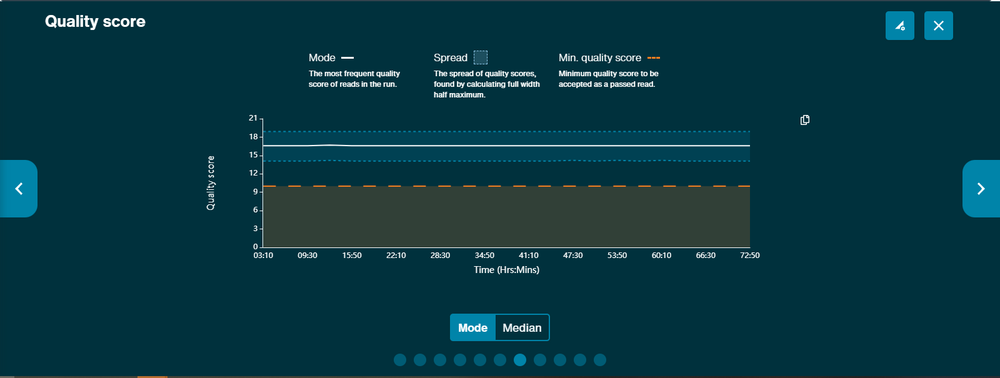Select the first pagination dot
Image resolution: width=1000 pixels, height=378 pixels.
click(400, 360)
